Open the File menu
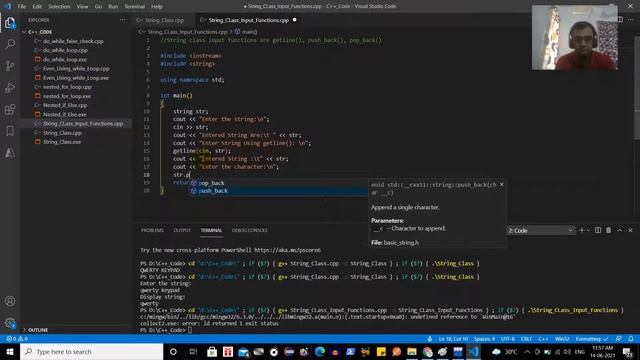640x360 pixels. [22, 6]
